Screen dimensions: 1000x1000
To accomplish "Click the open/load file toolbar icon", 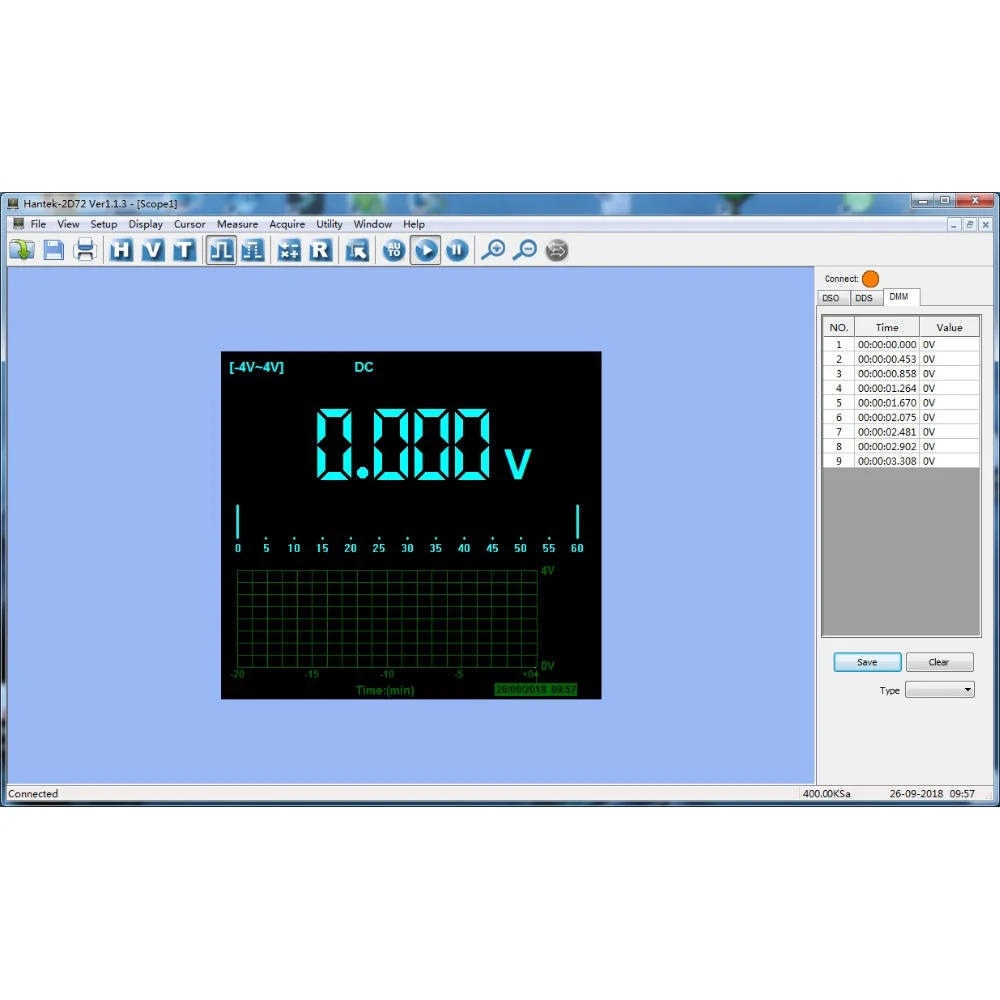I will [23, 249].
